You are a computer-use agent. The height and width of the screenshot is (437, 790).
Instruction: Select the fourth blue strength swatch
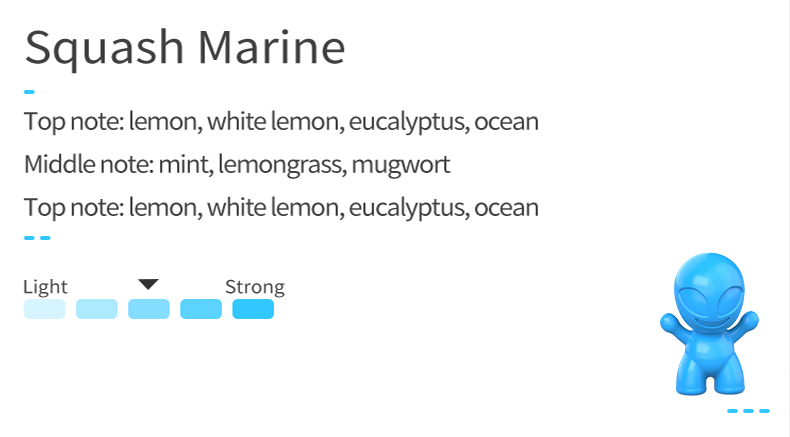pyautogui.click(x=201, y=309)
